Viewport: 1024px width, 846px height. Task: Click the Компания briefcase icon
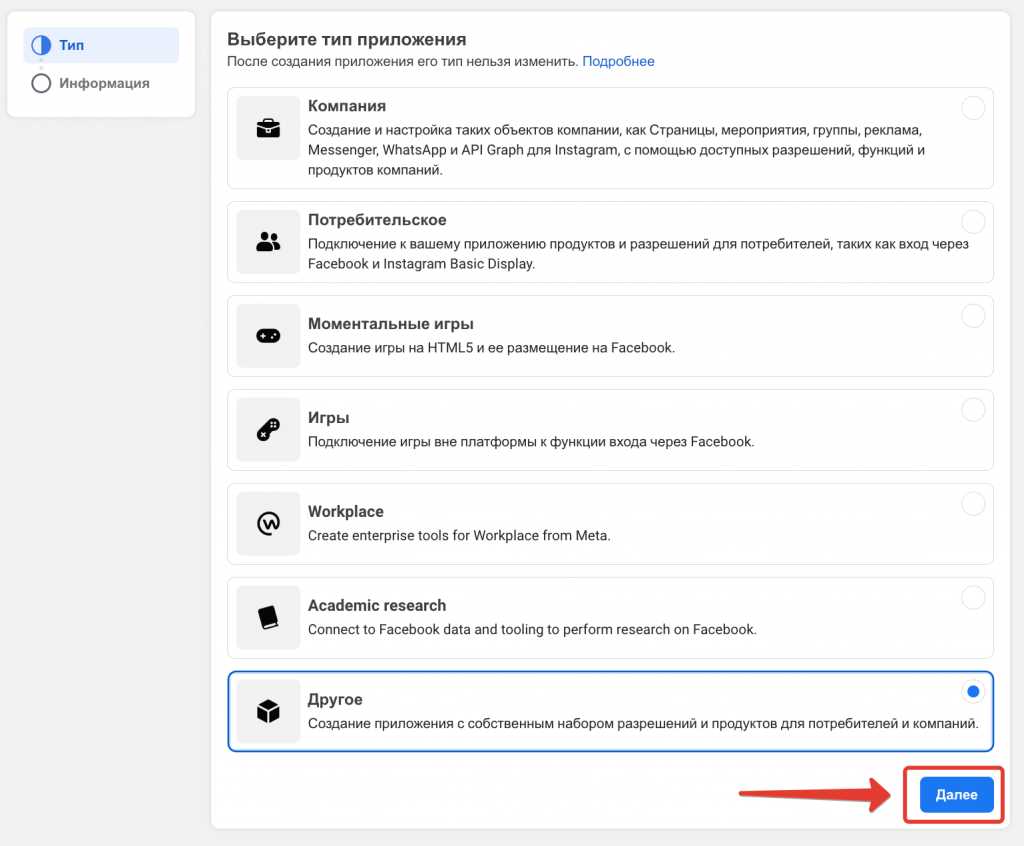pyautogui.click(x=268, y=128)
